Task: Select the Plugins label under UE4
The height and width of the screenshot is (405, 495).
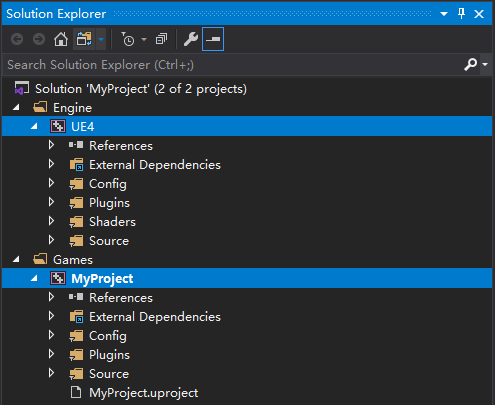Action: (x=109, y=203)
